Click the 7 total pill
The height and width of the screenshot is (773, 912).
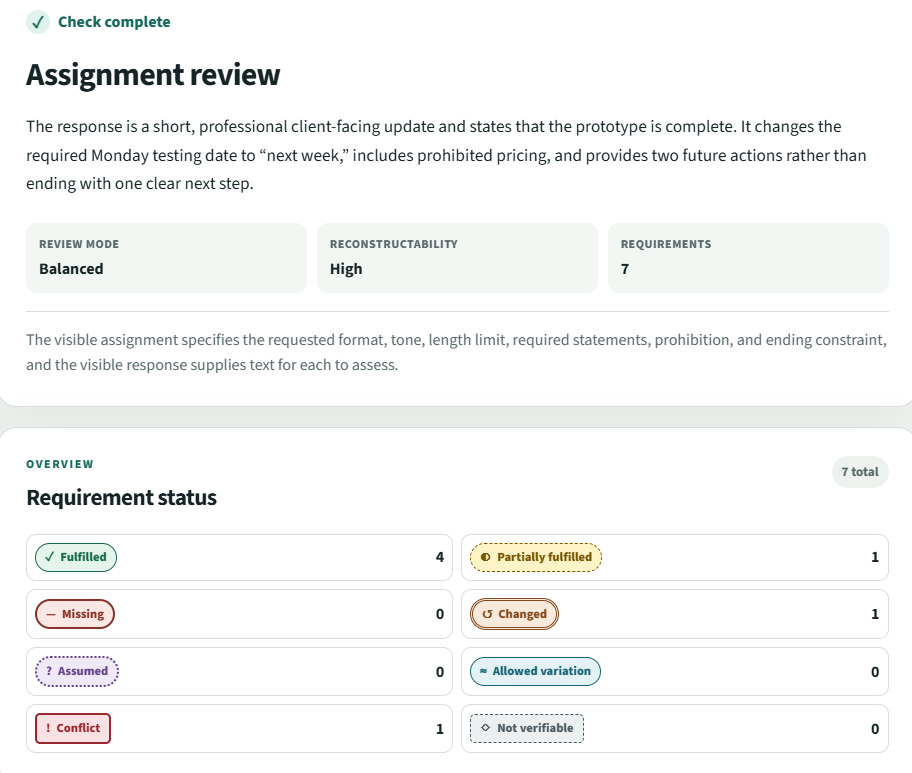pyautogui.click(x=860, y=472)
